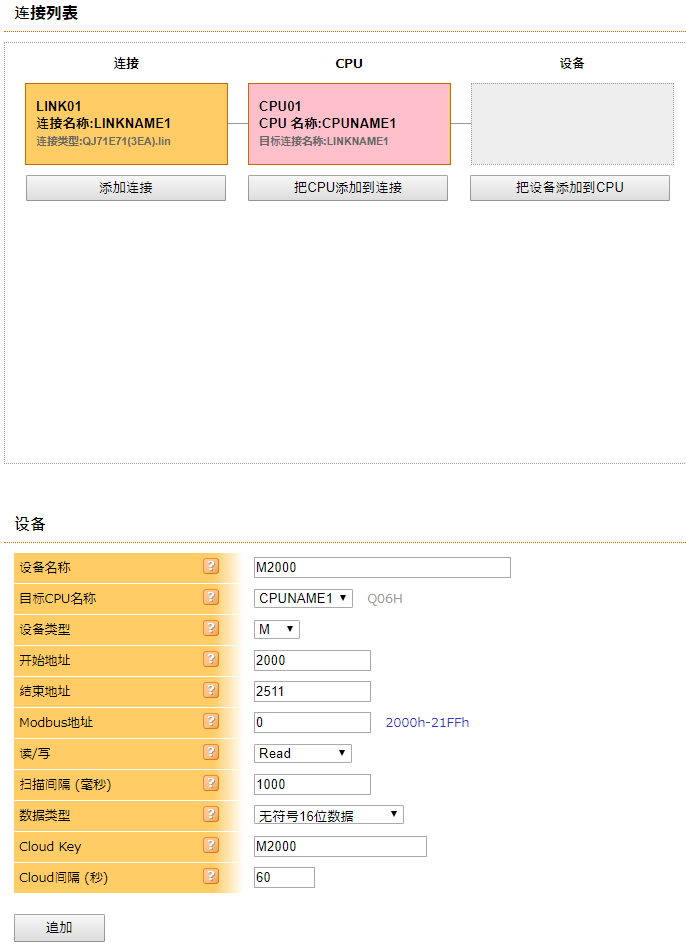
Task: Click the 添加连接 button
Action: tap(126, 188)
